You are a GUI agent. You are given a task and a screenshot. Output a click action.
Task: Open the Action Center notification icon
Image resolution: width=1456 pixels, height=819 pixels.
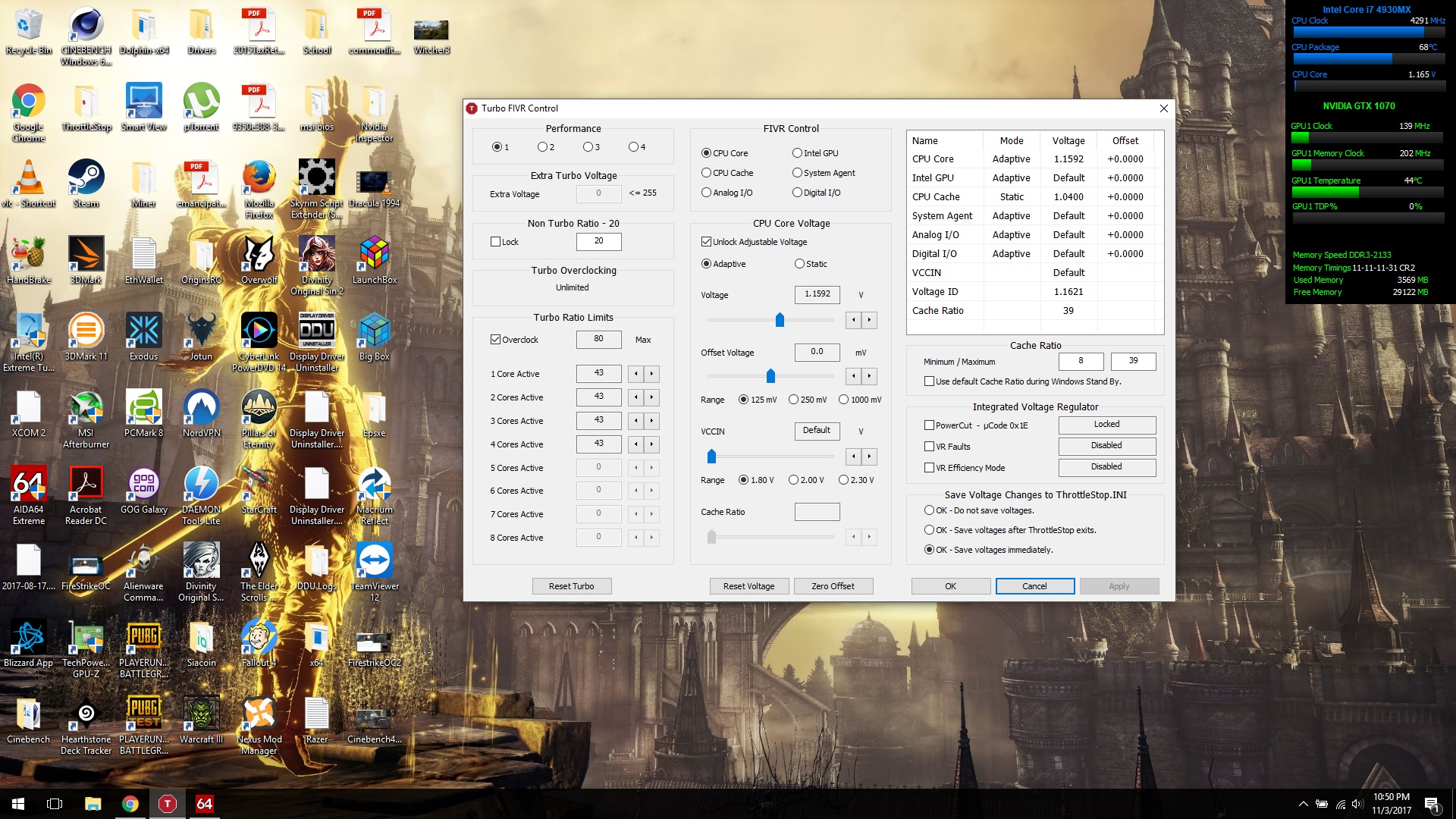[x=1432, y=804]
